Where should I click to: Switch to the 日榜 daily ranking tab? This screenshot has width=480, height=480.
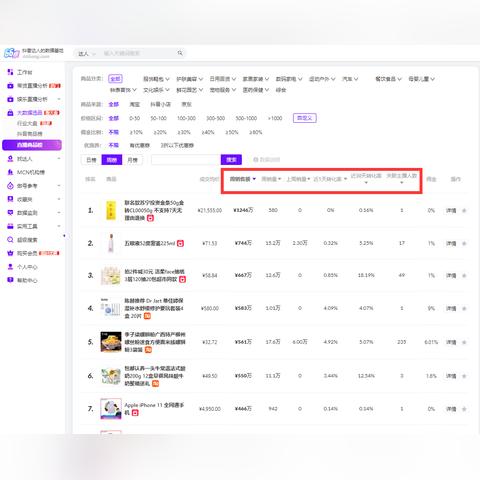(91, 160)
